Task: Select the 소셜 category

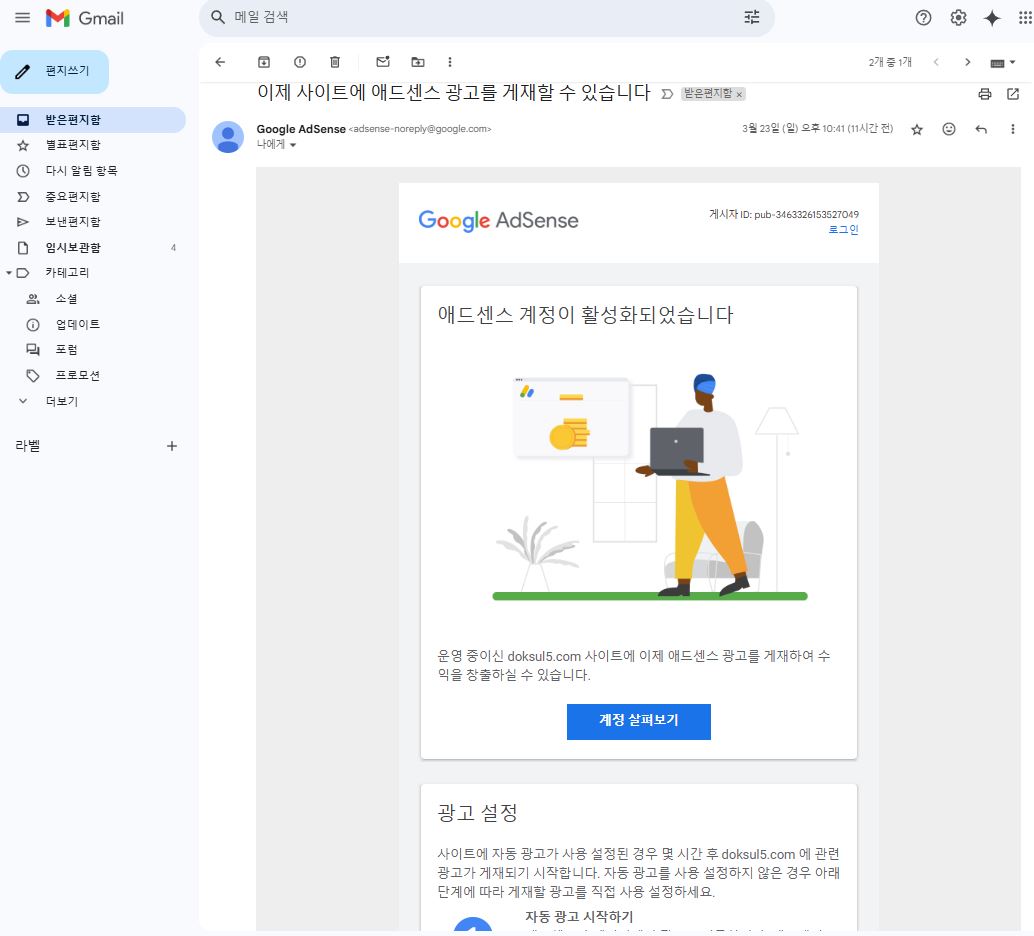Action: click(x=92, y=299)
